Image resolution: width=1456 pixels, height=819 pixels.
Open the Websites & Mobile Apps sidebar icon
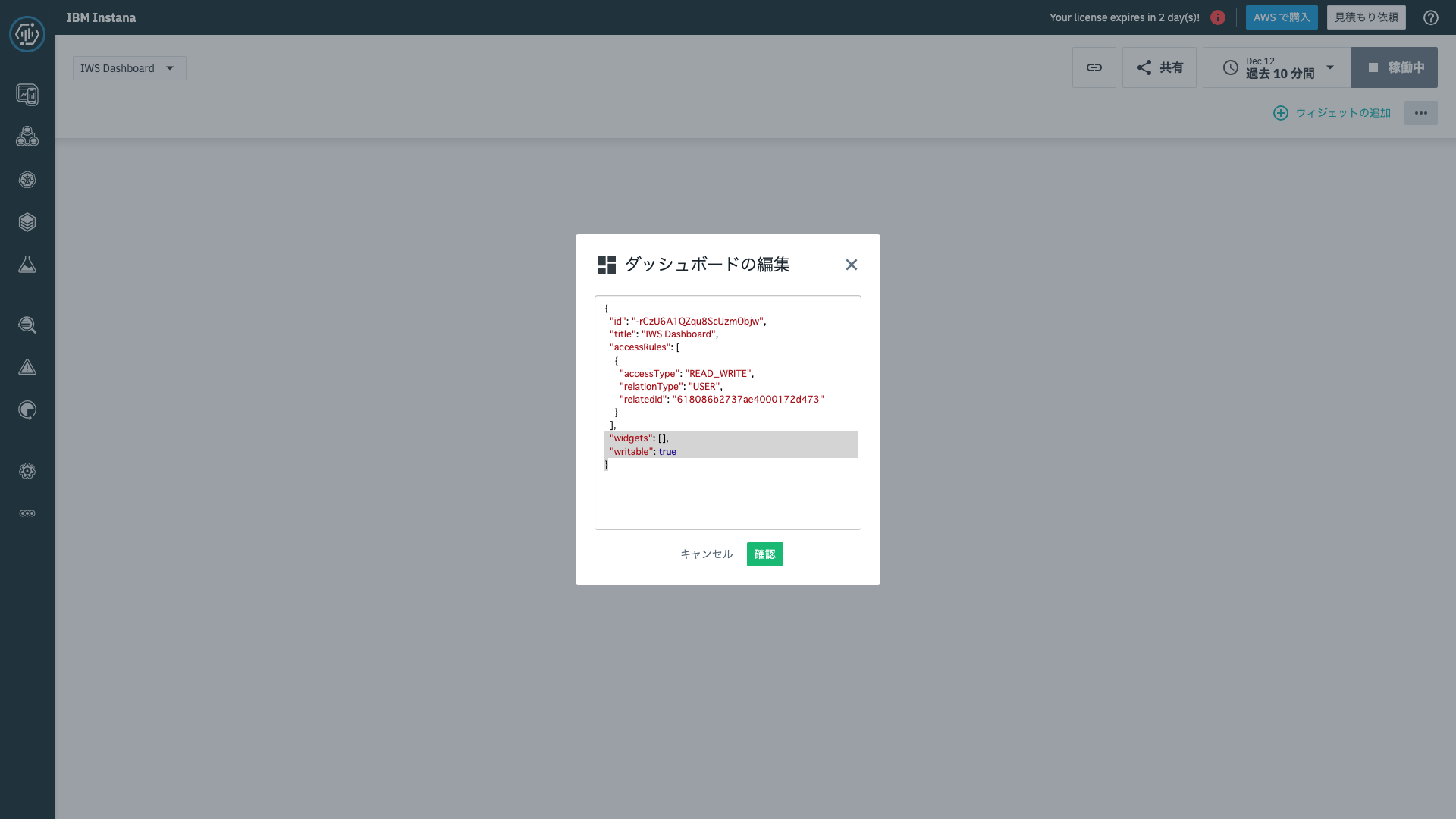(x=27, y=95)
